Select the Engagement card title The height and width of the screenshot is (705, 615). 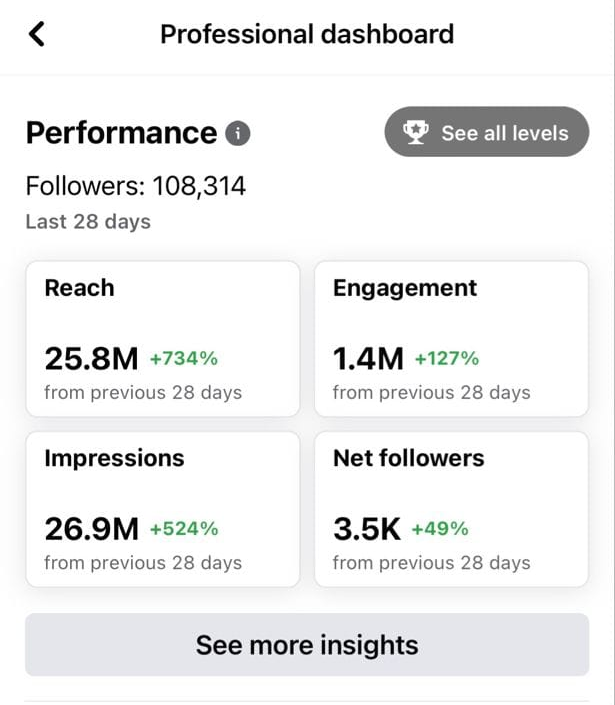(405, 288)
